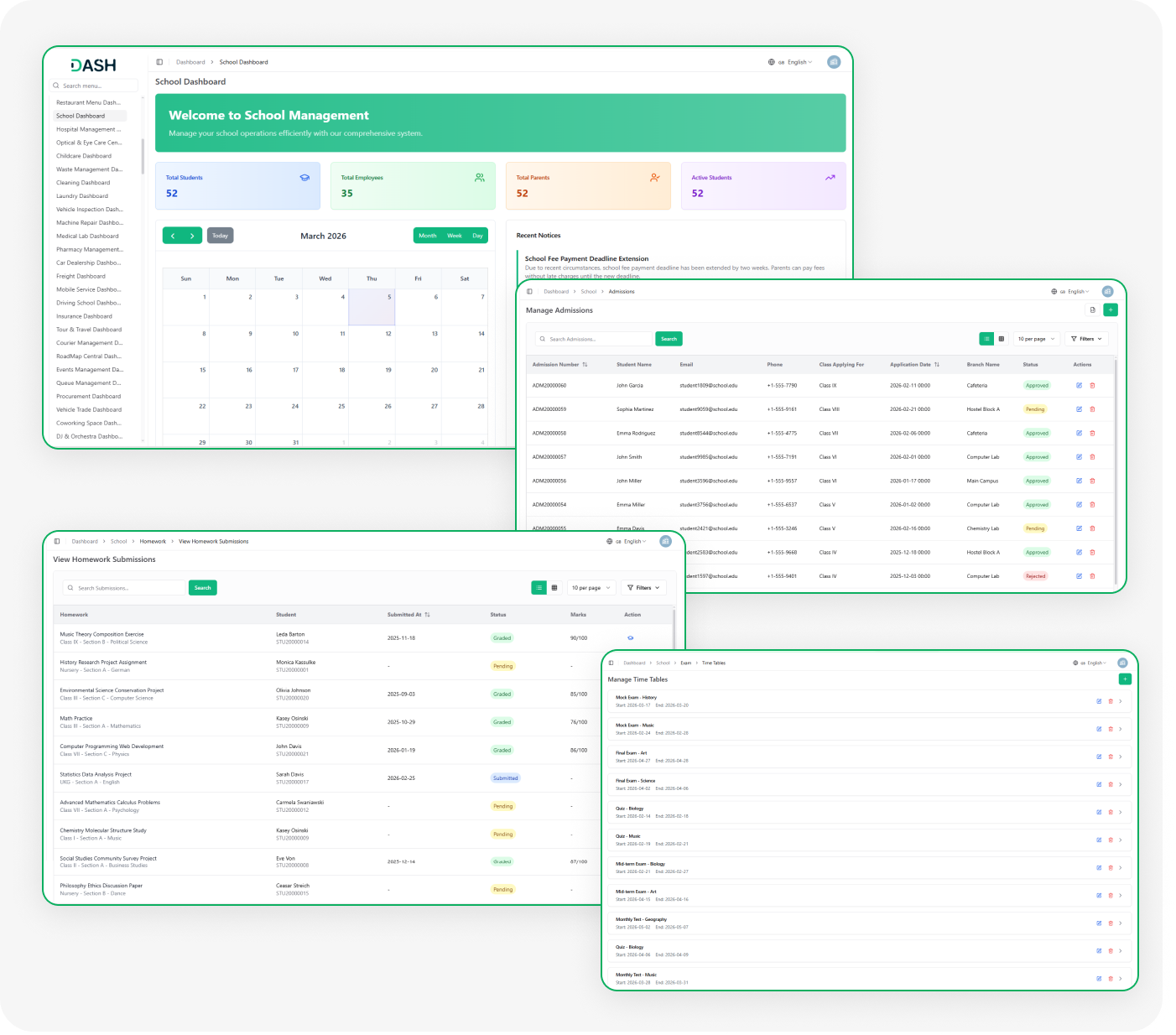
Task: Switch Manage Admissions to list view
Action: tap(986, 339)
